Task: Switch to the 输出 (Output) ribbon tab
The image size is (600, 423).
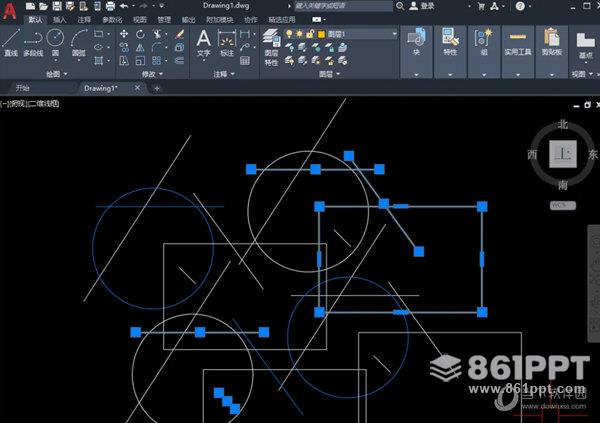Action: tap(188, 20)
